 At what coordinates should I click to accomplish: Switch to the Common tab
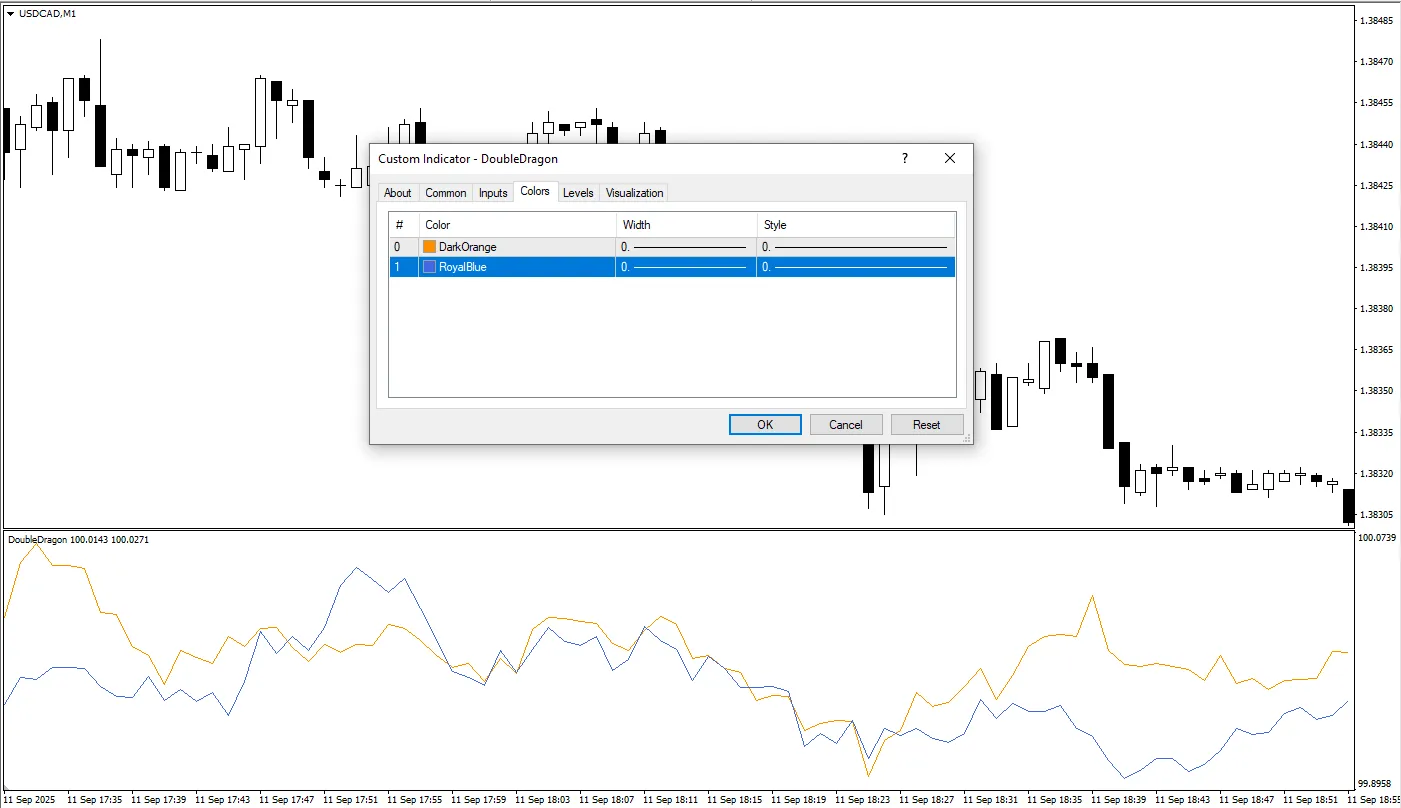pyautogui.click(x=446, y=193)
